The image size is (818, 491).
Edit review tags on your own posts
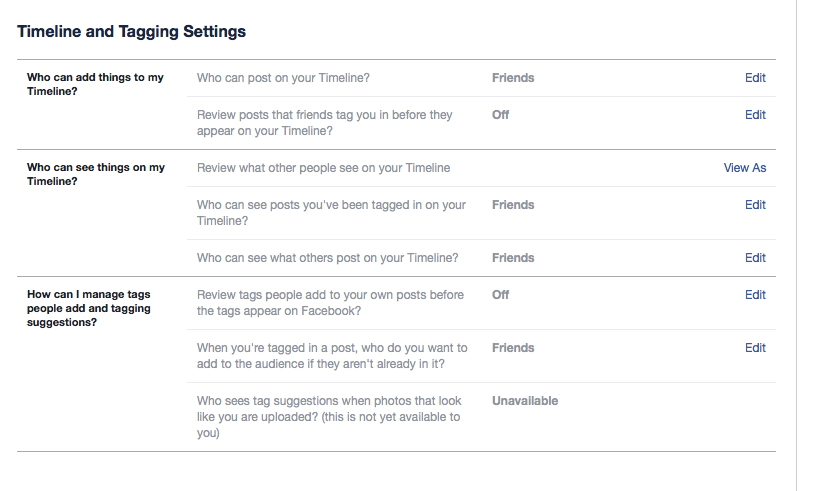tap(755, 295)
